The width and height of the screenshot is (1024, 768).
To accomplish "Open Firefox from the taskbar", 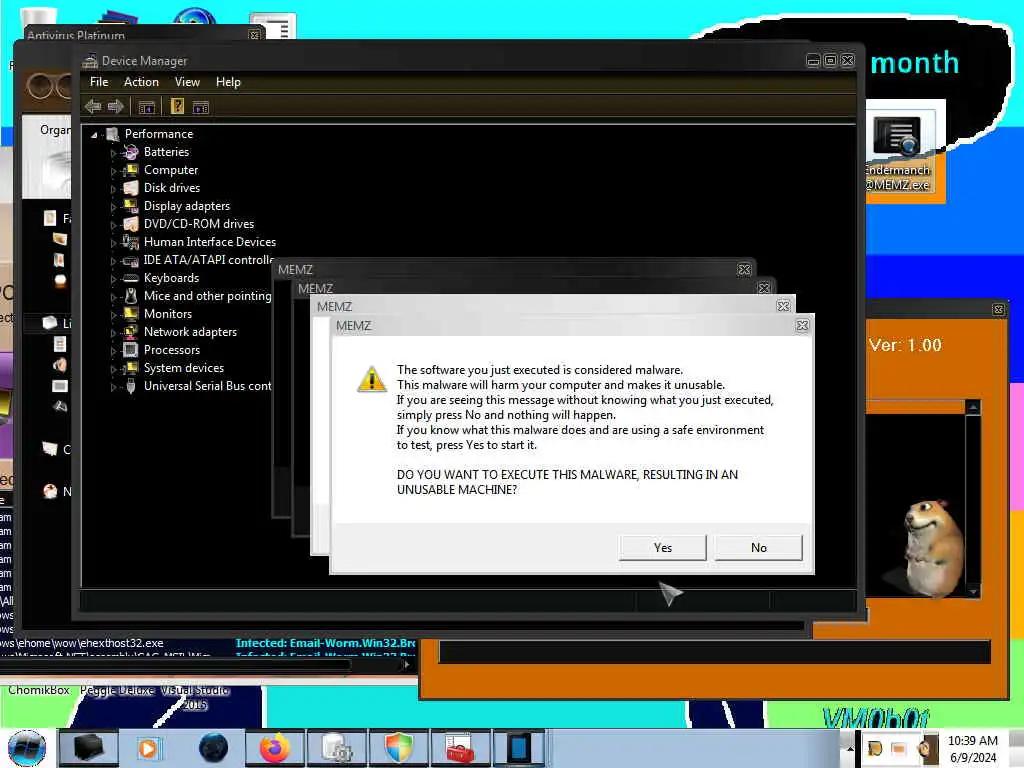I will (274, 748).
